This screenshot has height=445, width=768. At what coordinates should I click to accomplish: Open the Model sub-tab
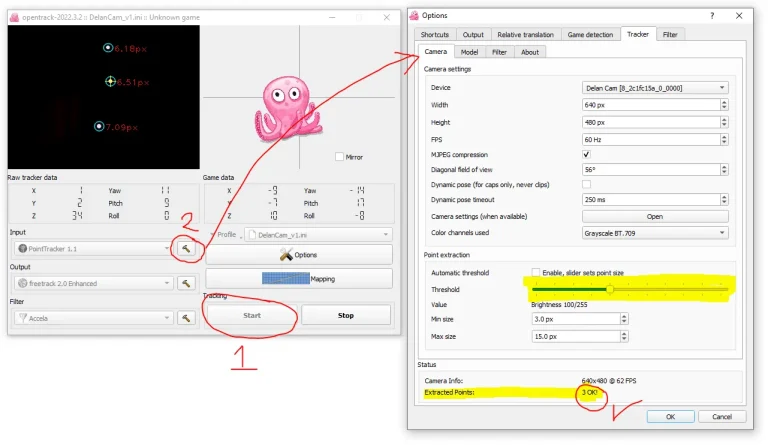pyautogui.click(x=469, y=52)
